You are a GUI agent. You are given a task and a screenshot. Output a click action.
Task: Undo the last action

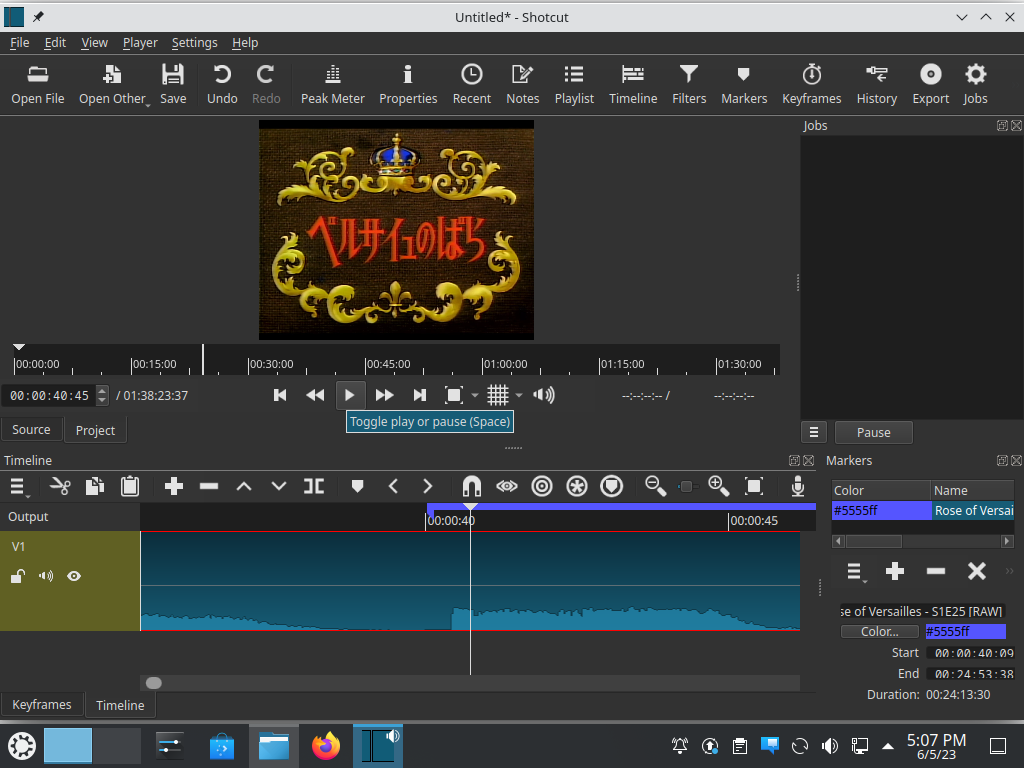pos(222,85)
